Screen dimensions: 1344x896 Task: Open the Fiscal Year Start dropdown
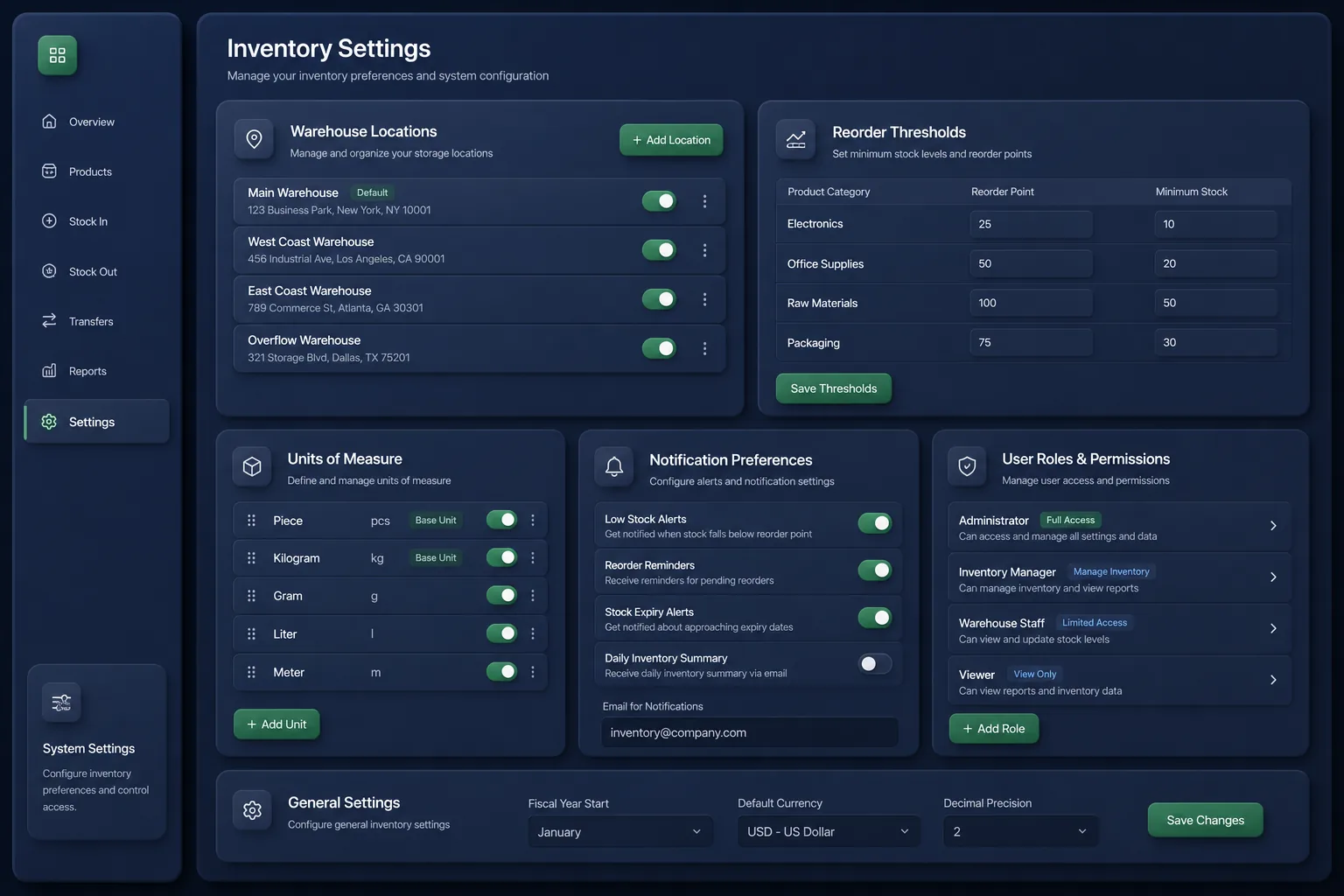pyautogui.click(x=620, y=831)
